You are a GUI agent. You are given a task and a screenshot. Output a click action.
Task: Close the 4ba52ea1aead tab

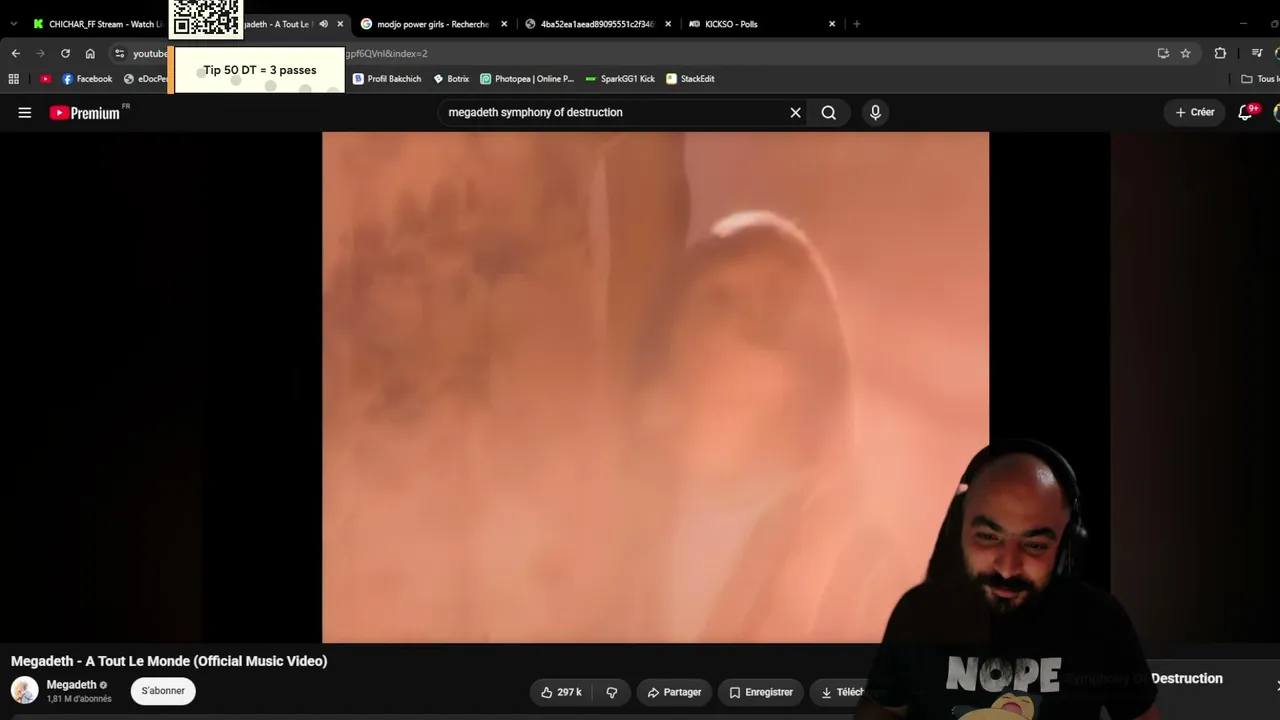coord(668,24)
